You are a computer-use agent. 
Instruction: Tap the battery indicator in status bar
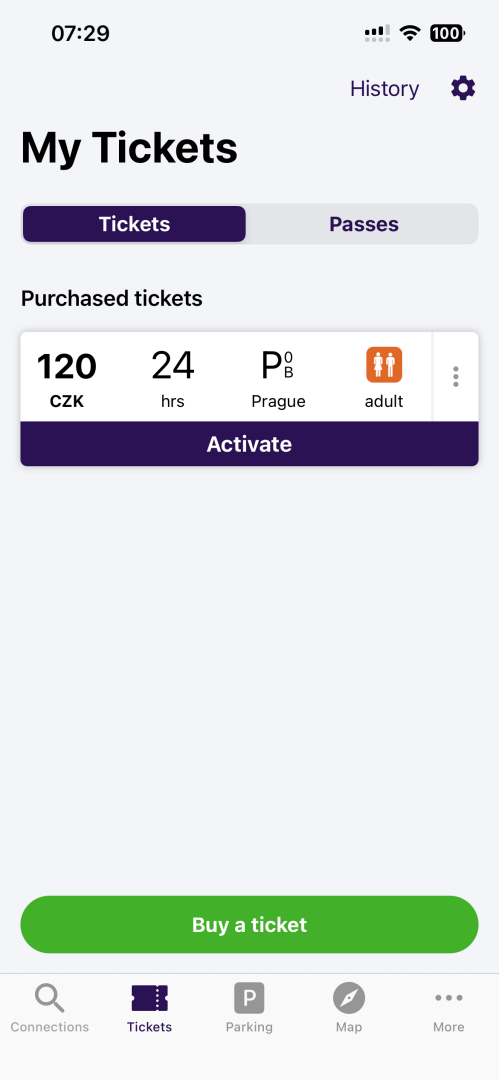point(447,32)
